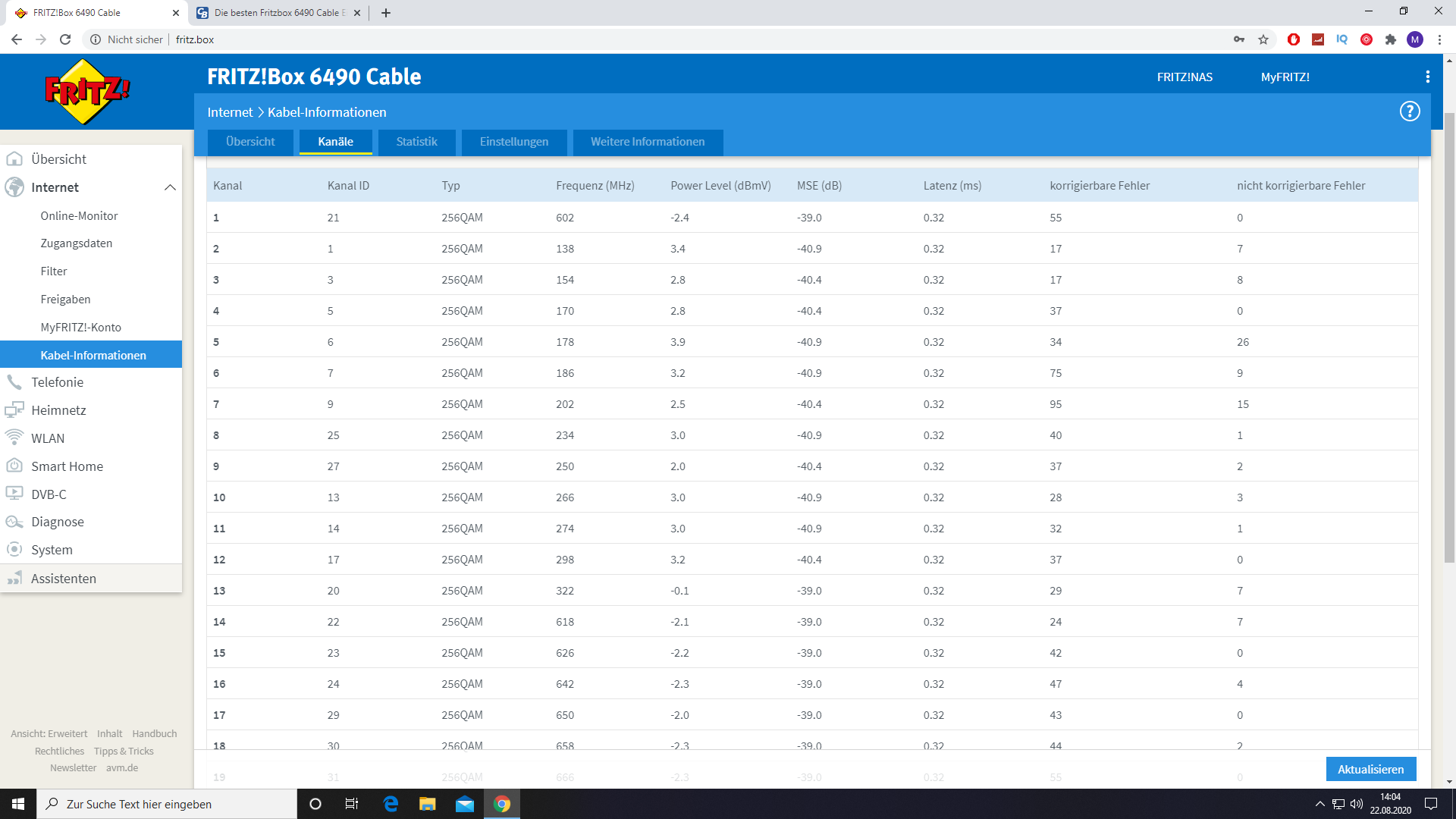Click the Aktualisieren button
The height and width of the screenshot is (819, 1456).
tap(1370, 769)
